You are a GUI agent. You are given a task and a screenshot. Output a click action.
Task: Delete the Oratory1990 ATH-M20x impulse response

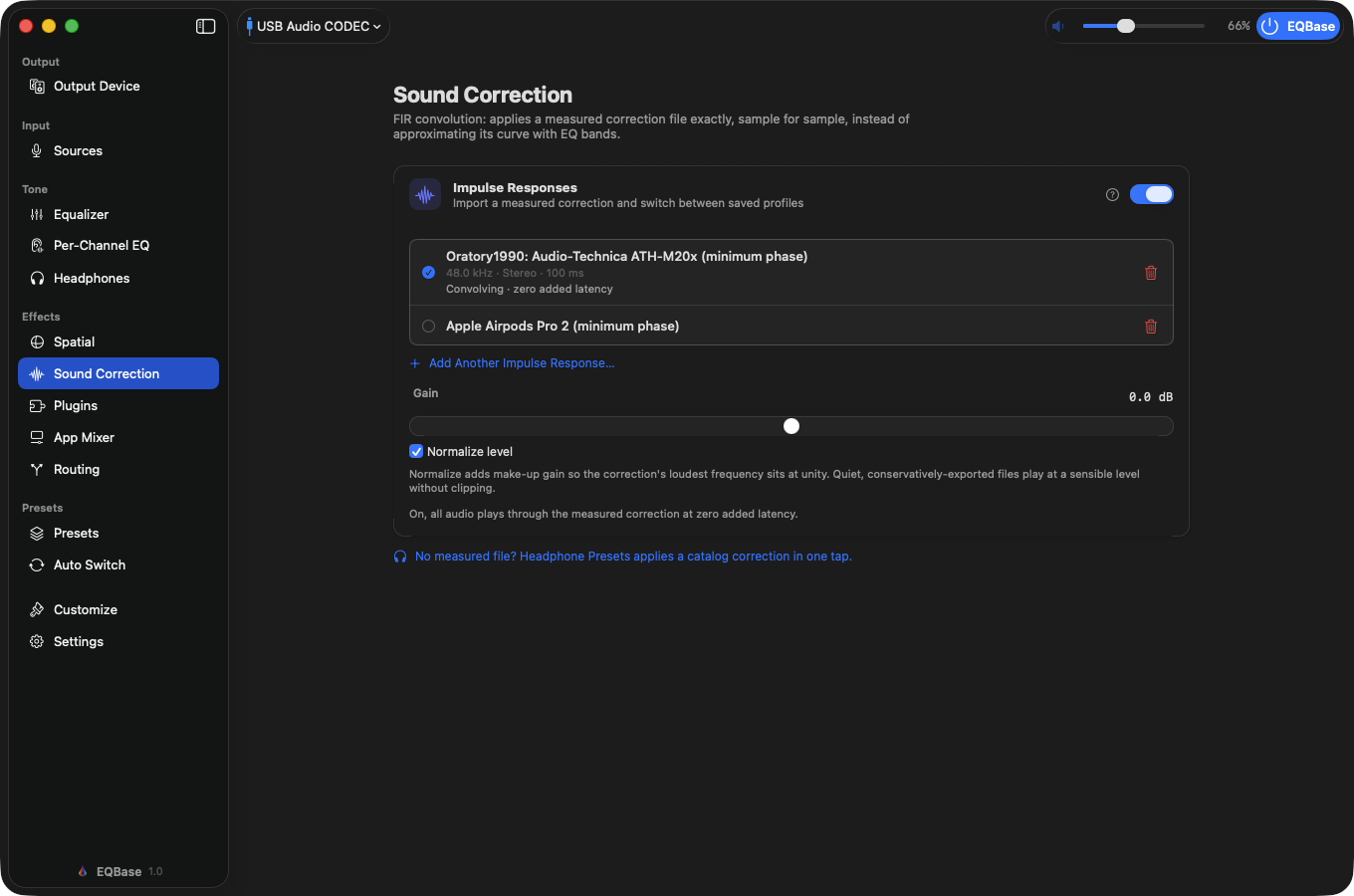[x=1151, y=273]
